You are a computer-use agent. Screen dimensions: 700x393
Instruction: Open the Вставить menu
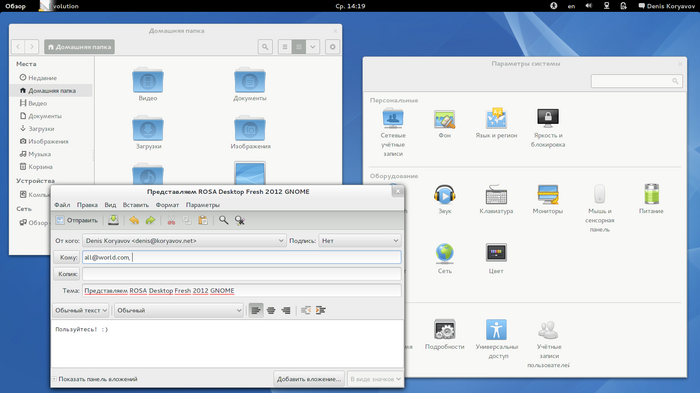136,205
